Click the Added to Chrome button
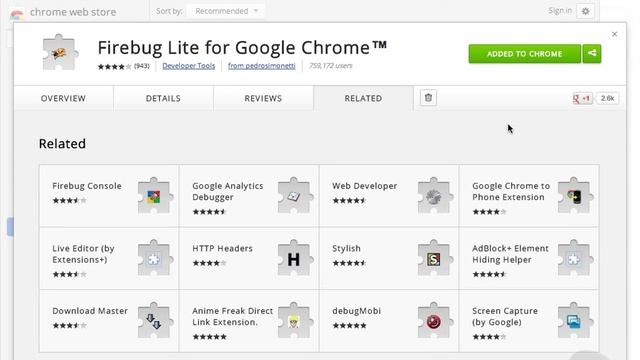 point(524,53)
